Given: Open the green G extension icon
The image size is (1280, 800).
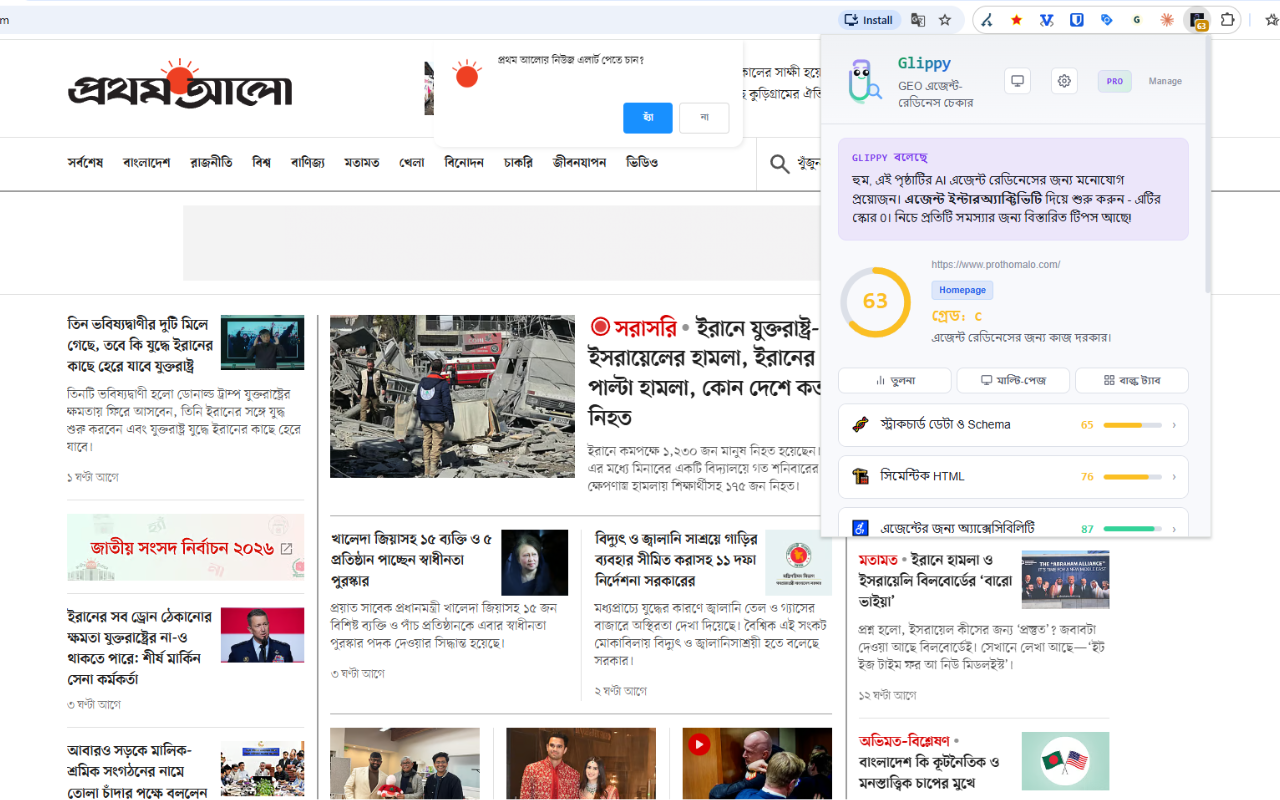Looking at the screenshot, I should coord(1137,20).
